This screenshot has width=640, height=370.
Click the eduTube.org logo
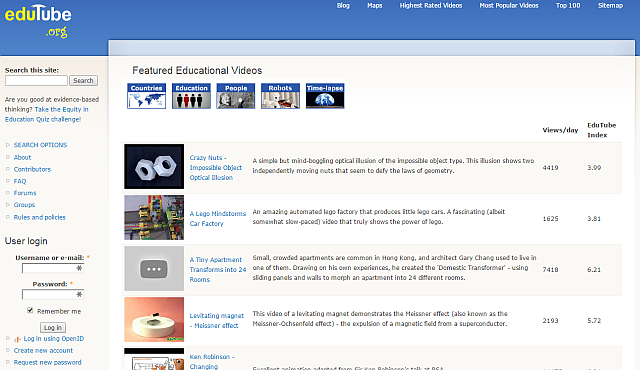coord(38,21)
